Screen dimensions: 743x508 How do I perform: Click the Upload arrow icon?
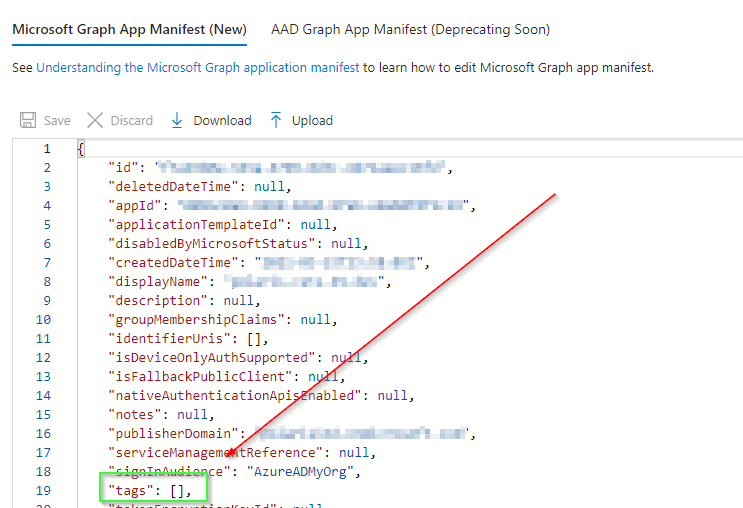[x=276, y=120]
